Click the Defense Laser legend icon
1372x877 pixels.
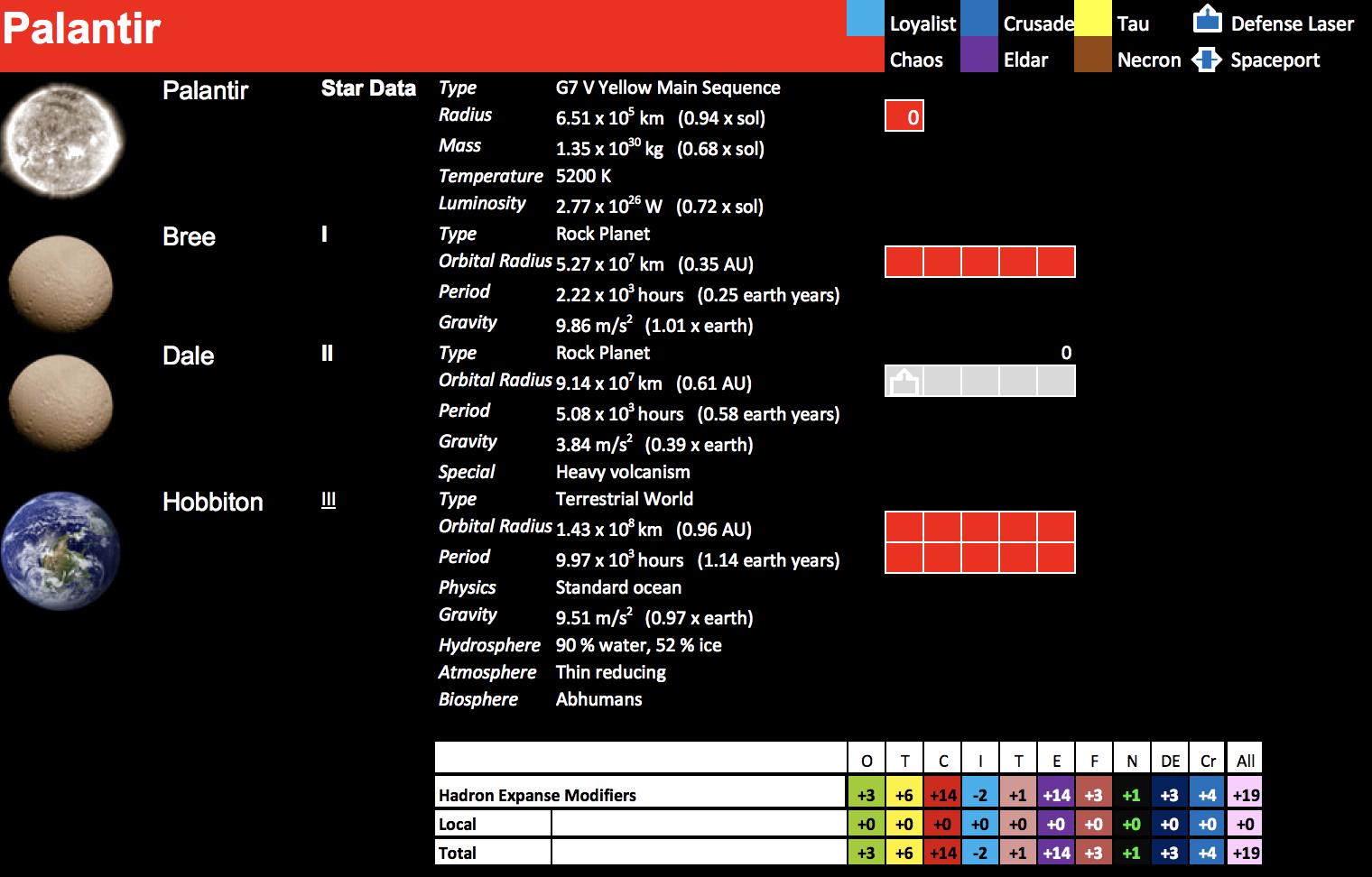[x=1207, y=19]
